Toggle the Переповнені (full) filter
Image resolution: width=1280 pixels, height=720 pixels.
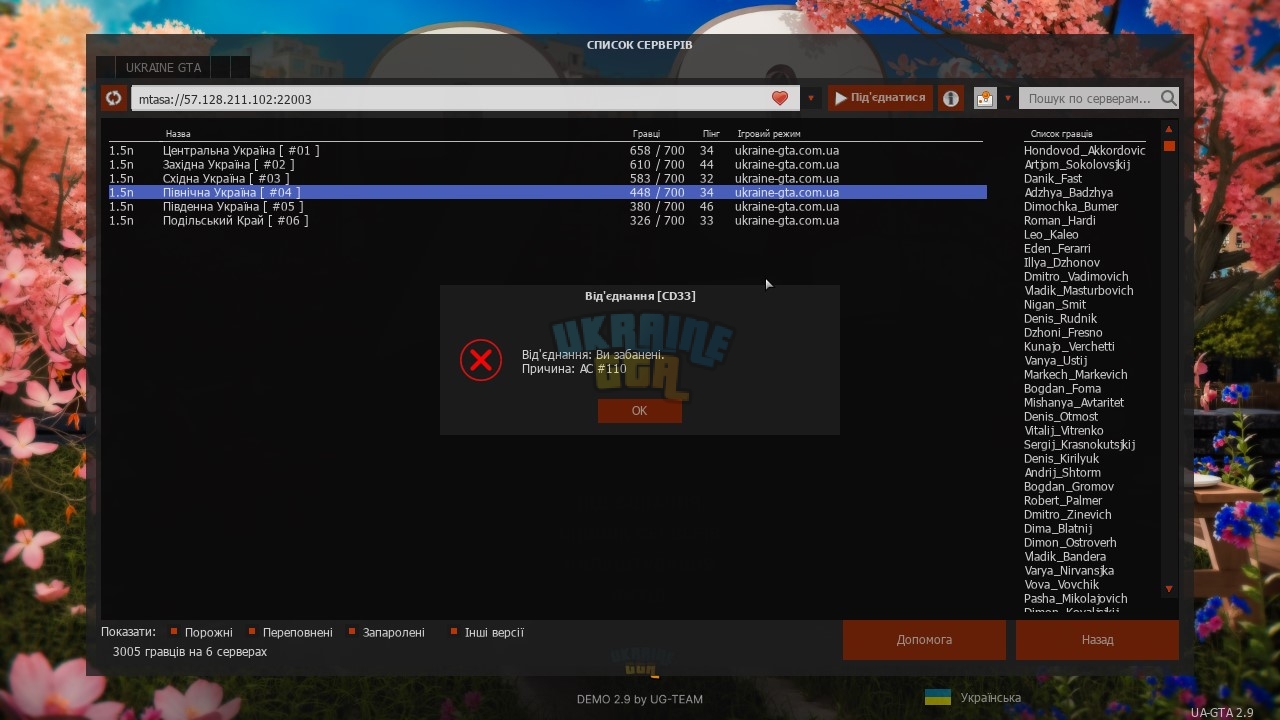tap(291, 632)
